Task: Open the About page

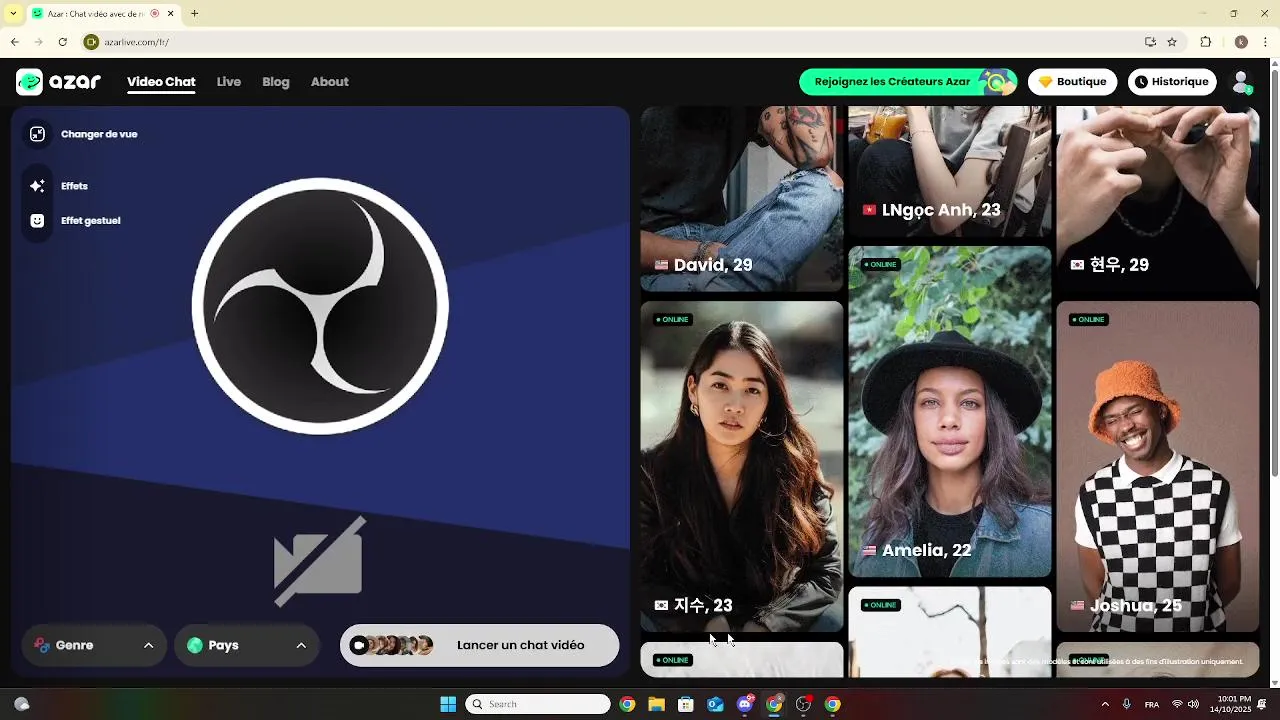Action: 330,82
